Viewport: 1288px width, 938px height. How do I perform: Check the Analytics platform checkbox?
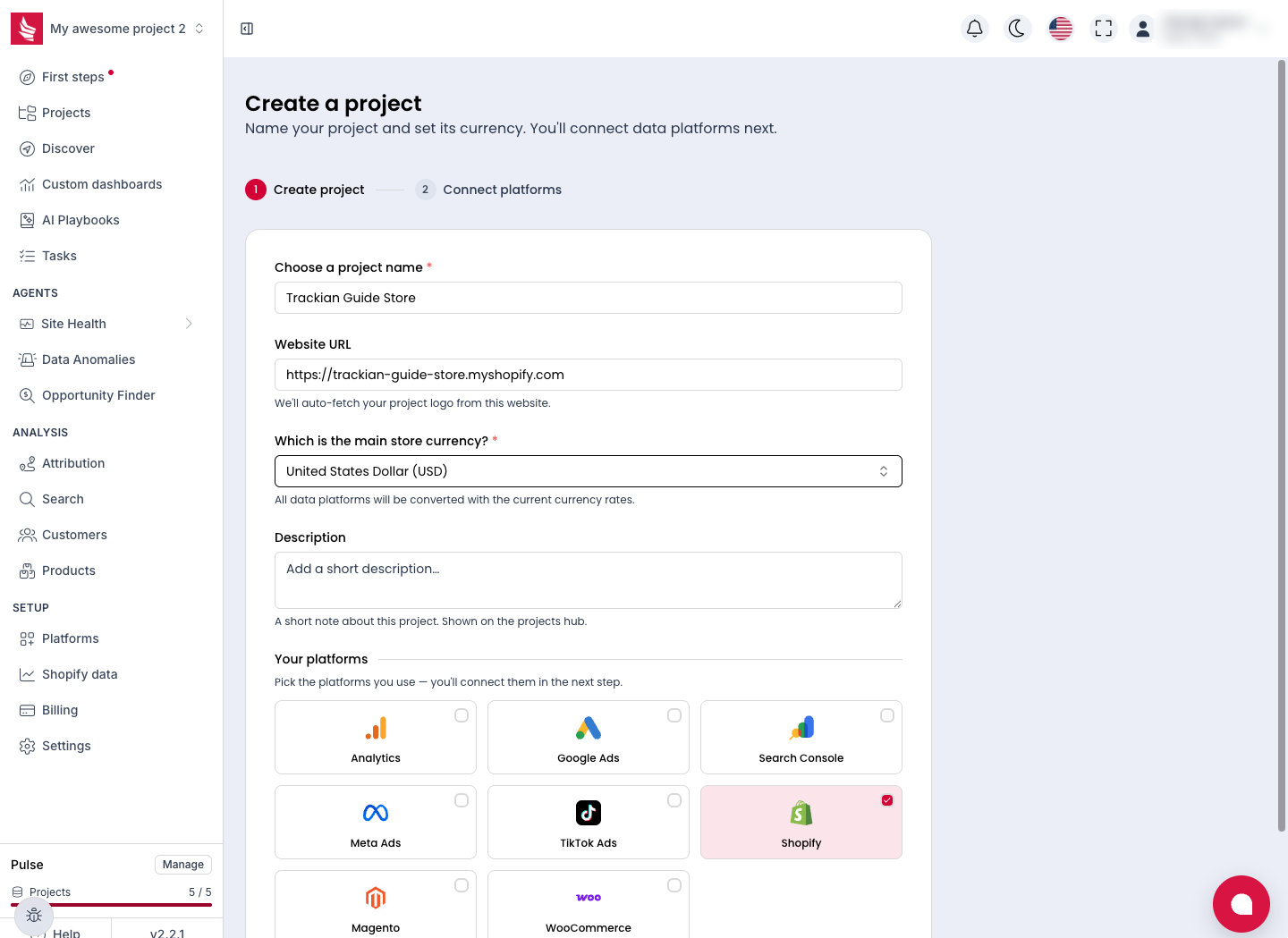(x=462, y=715)
